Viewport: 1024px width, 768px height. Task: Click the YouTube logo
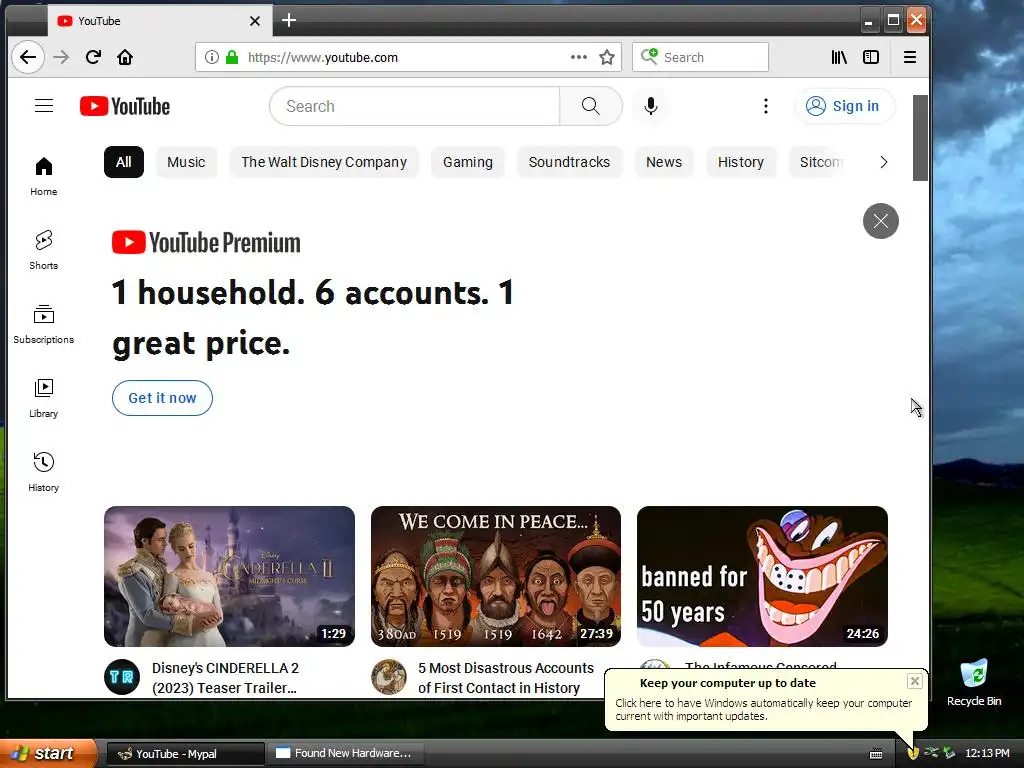[x=125, y=106]
